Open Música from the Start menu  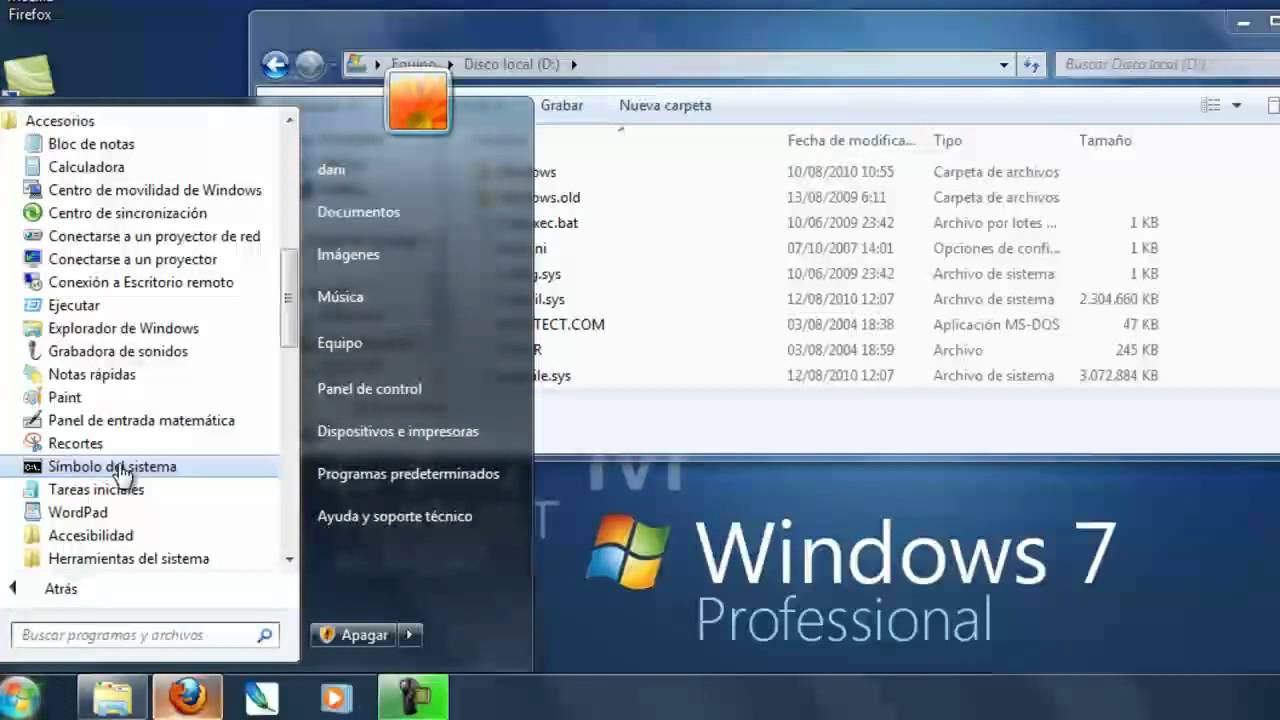340,297
